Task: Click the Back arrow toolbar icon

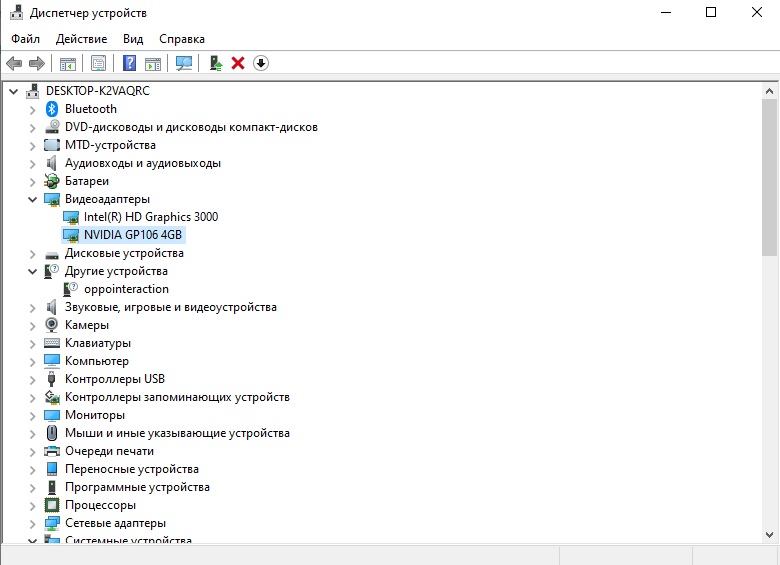Action: coord(14,63)
